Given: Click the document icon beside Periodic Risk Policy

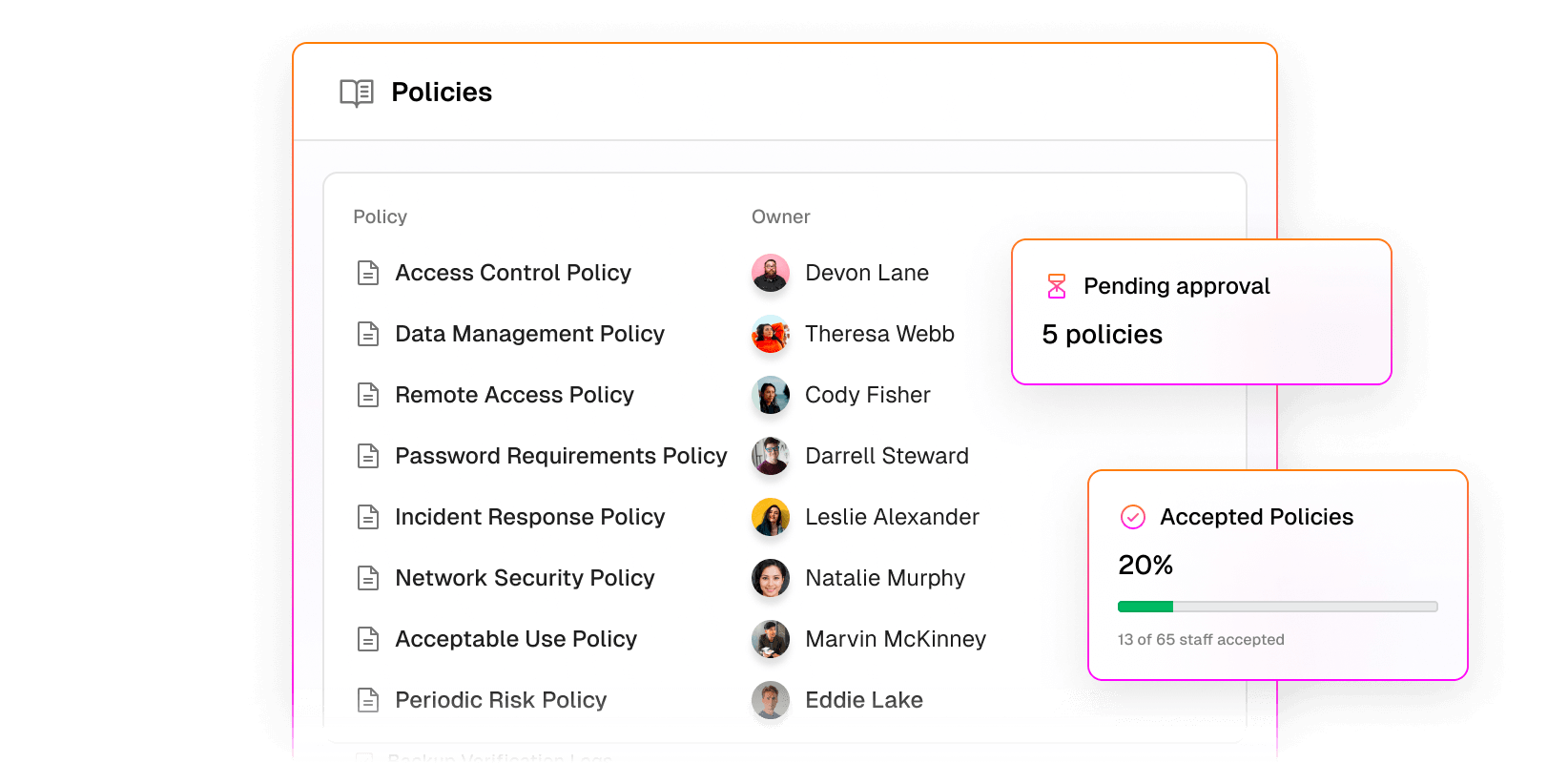Looking at the screenshot, I should tap(368, 700).
